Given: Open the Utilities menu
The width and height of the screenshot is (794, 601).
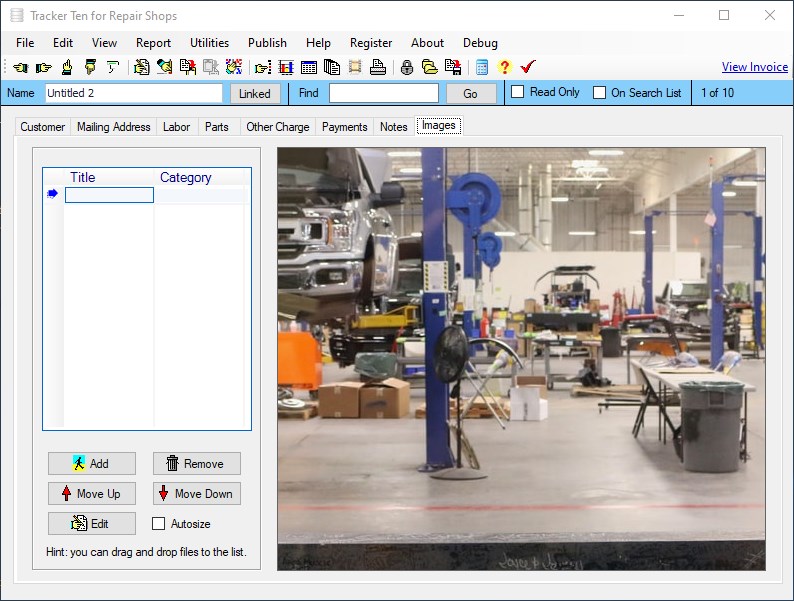Looking at the screenshot, I should click(209, 43).
